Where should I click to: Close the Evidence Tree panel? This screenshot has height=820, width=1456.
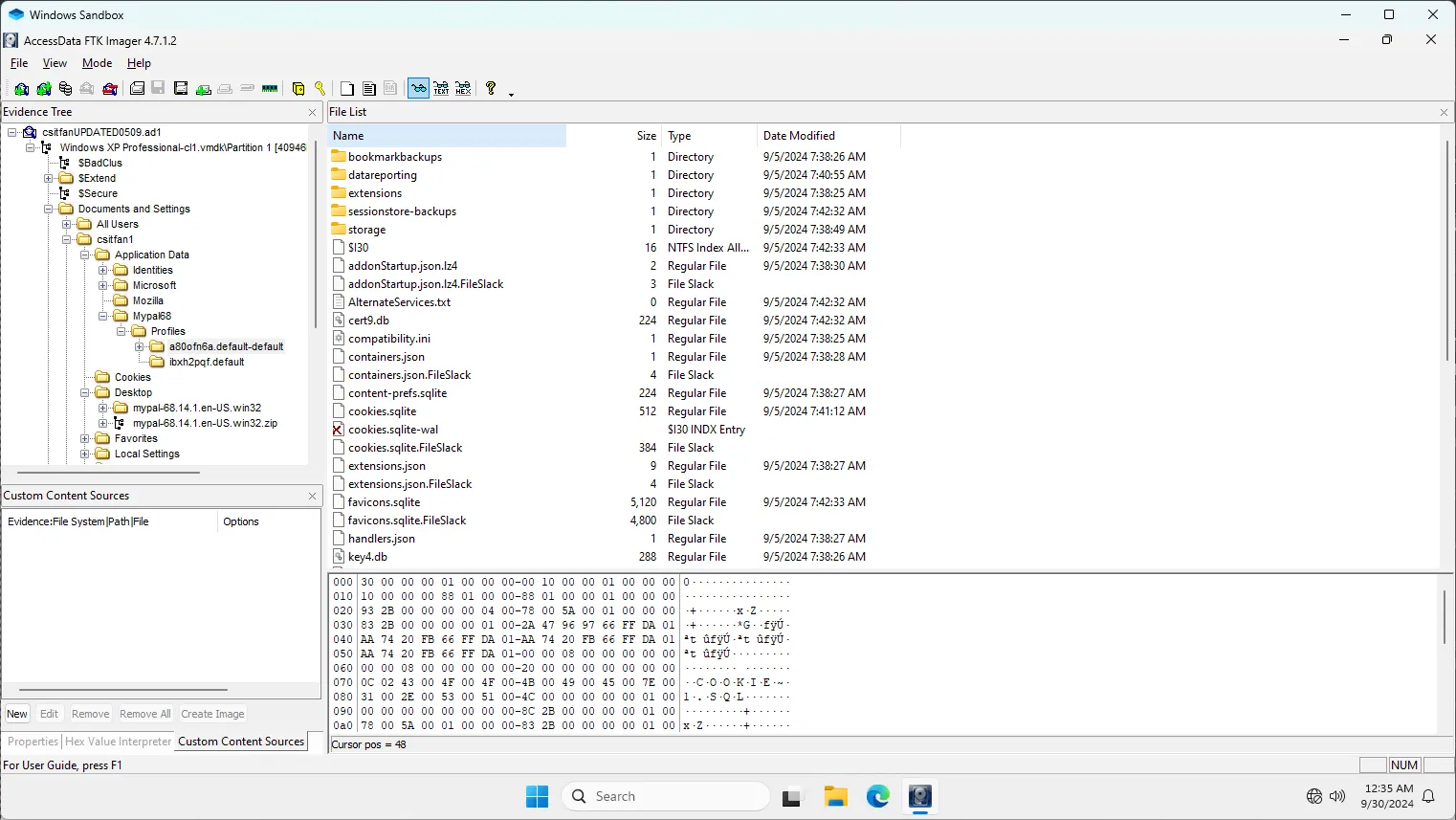[312, 112]
